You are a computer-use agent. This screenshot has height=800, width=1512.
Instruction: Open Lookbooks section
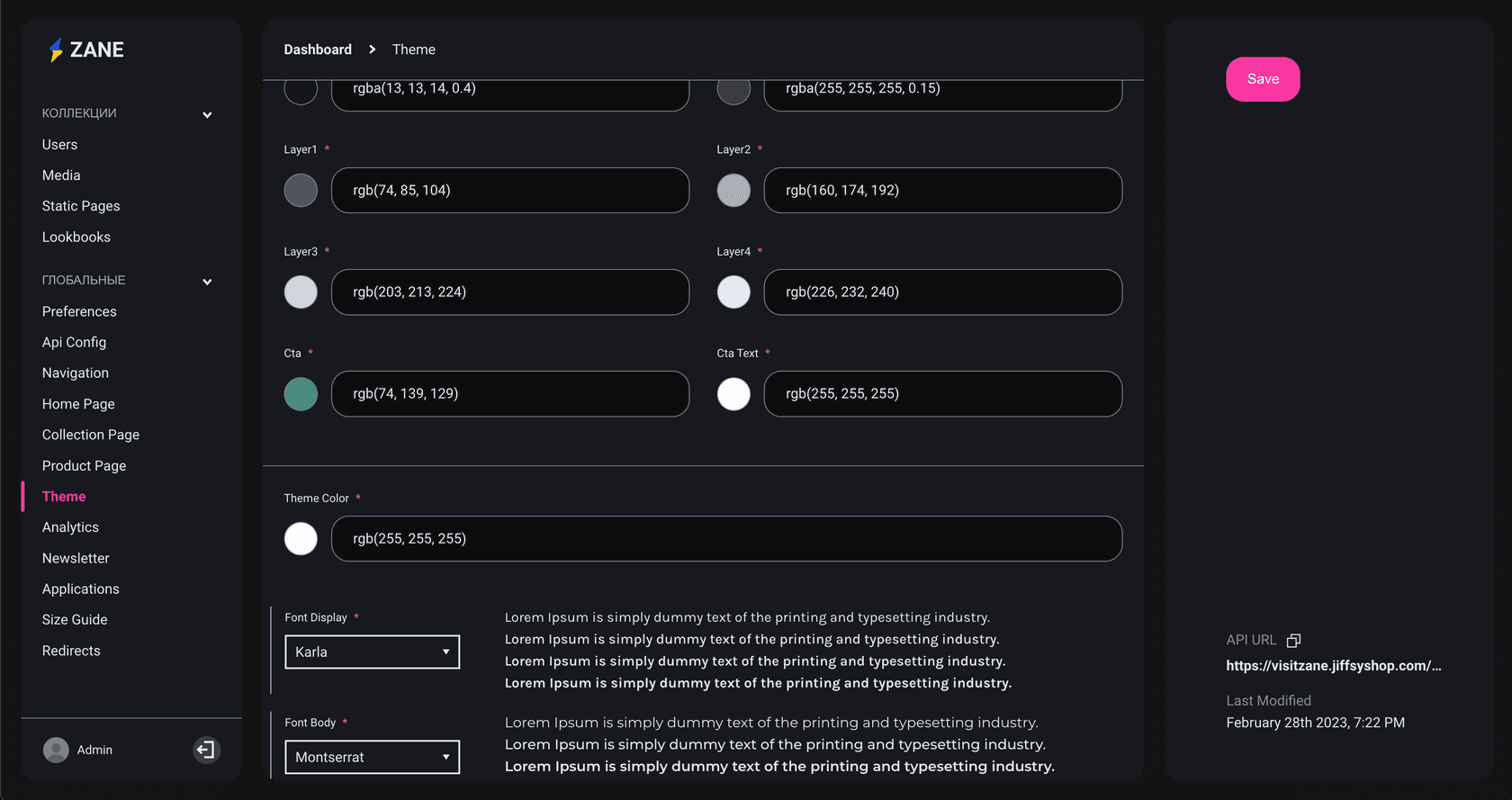point(76,237)
